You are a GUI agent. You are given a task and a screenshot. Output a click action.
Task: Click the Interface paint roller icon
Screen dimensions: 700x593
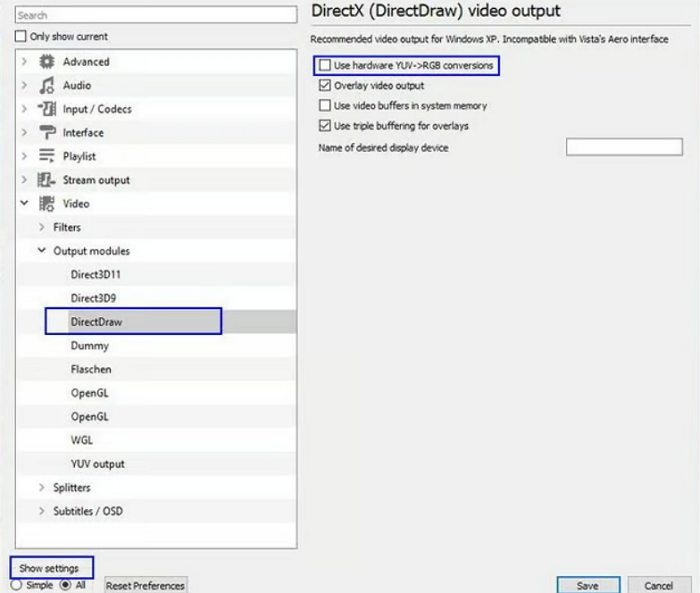pos(47,133)
